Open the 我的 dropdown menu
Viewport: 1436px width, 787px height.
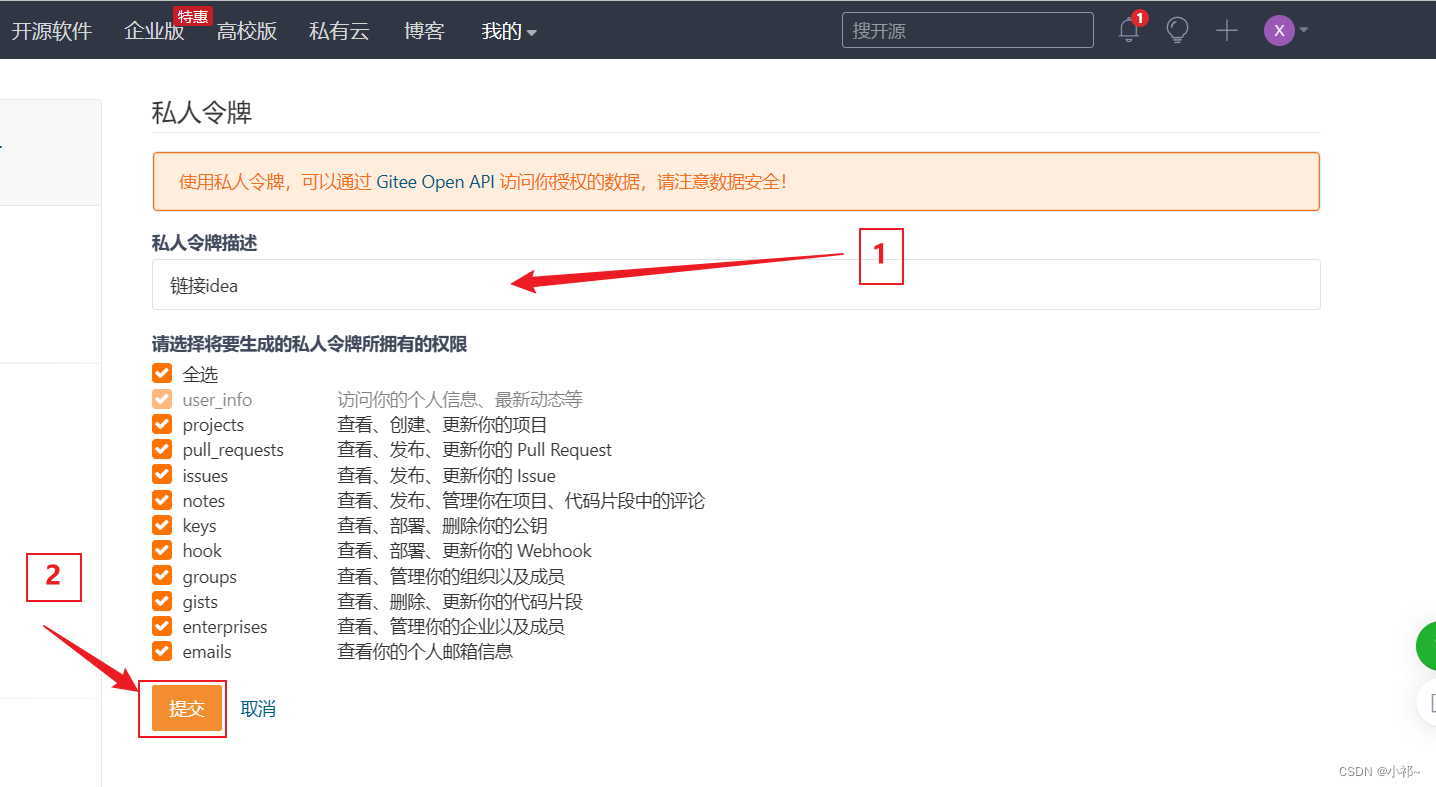tap(509, 31)
